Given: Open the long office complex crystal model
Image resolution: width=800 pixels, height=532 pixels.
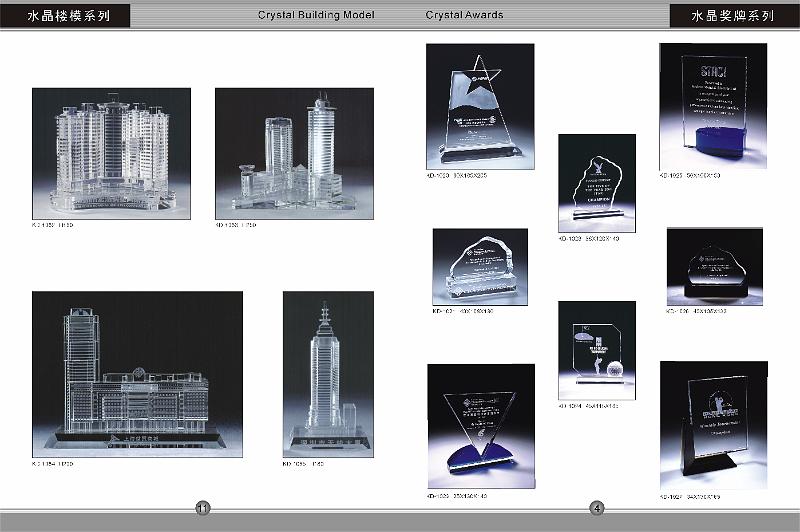Looking at the screenshot, I should pyautogui.click(x=137, y=374).
